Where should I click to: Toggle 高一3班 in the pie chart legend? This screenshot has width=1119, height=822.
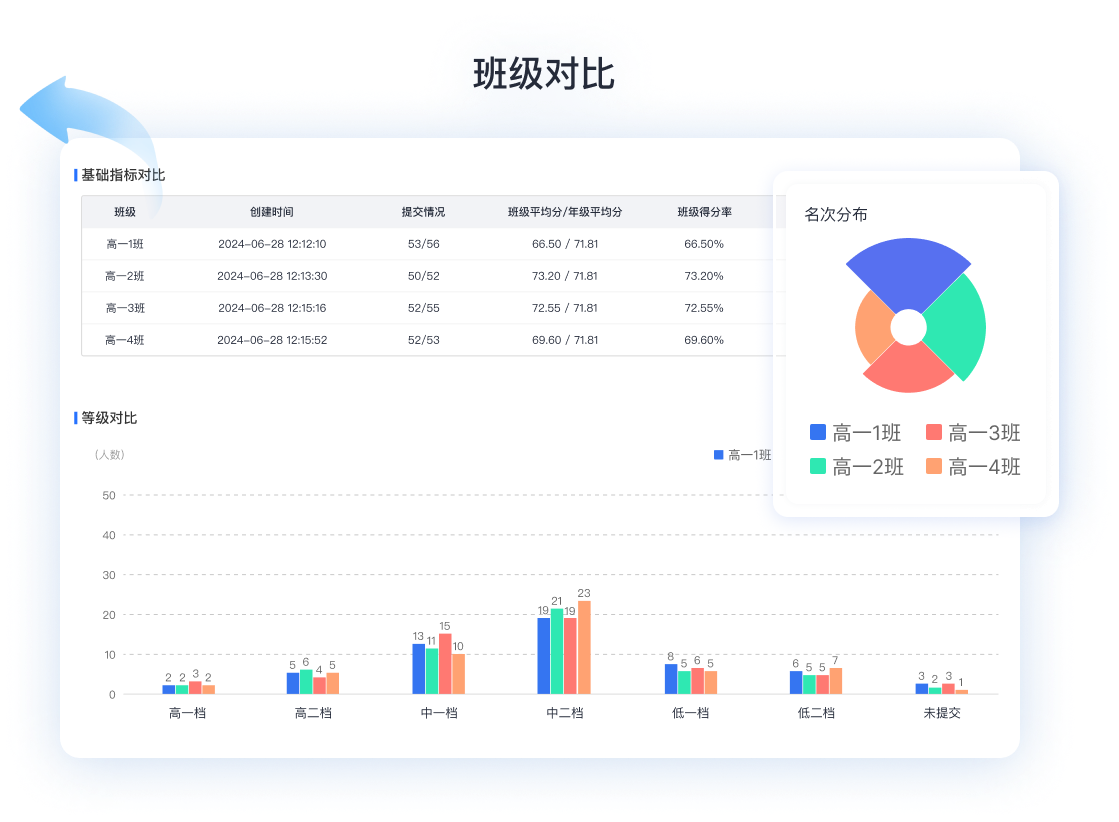coord(972,433)
